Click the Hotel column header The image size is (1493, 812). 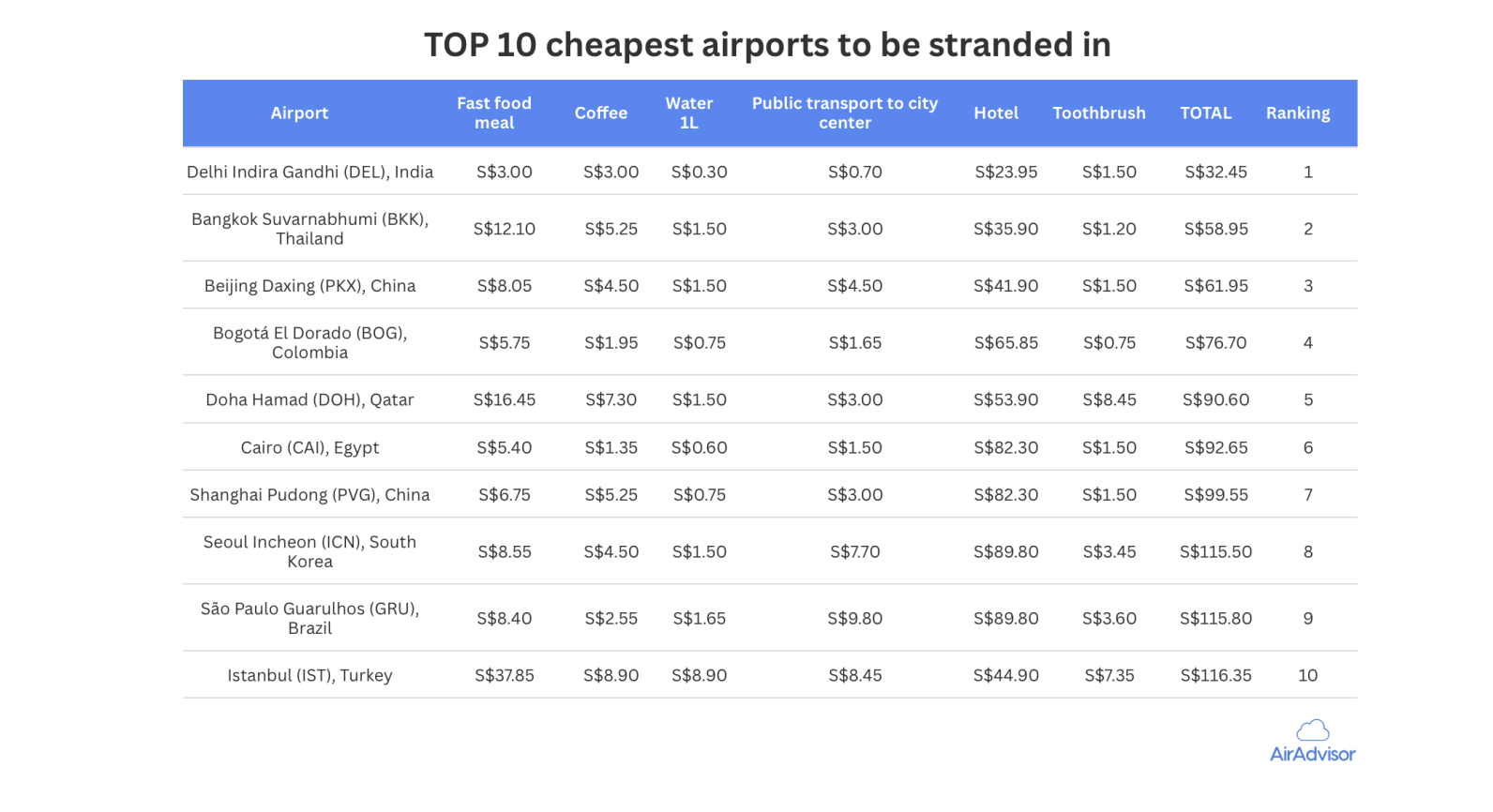(x=996, y=113)
